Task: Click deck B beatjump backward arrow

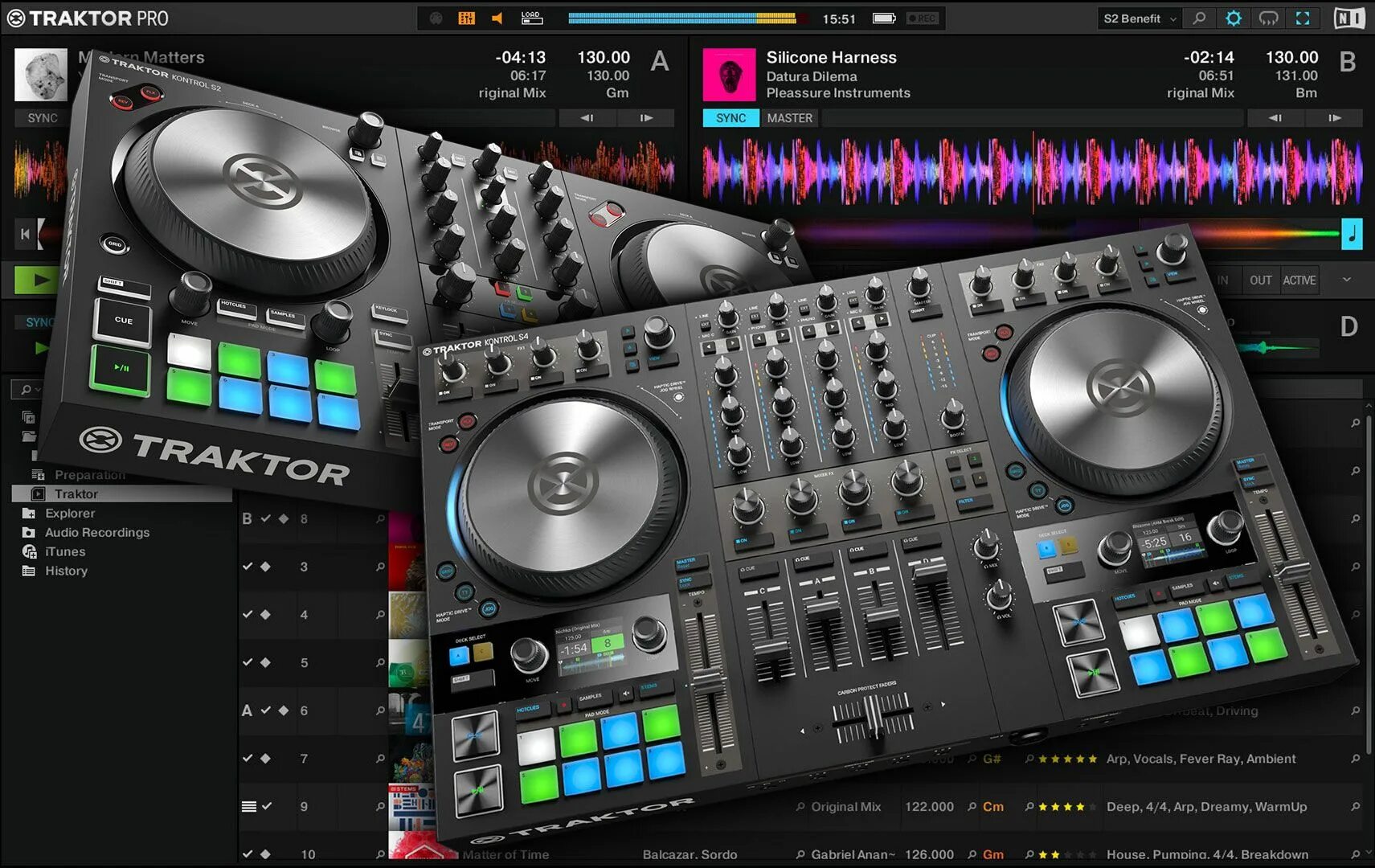Action: tap(1275, 118)
